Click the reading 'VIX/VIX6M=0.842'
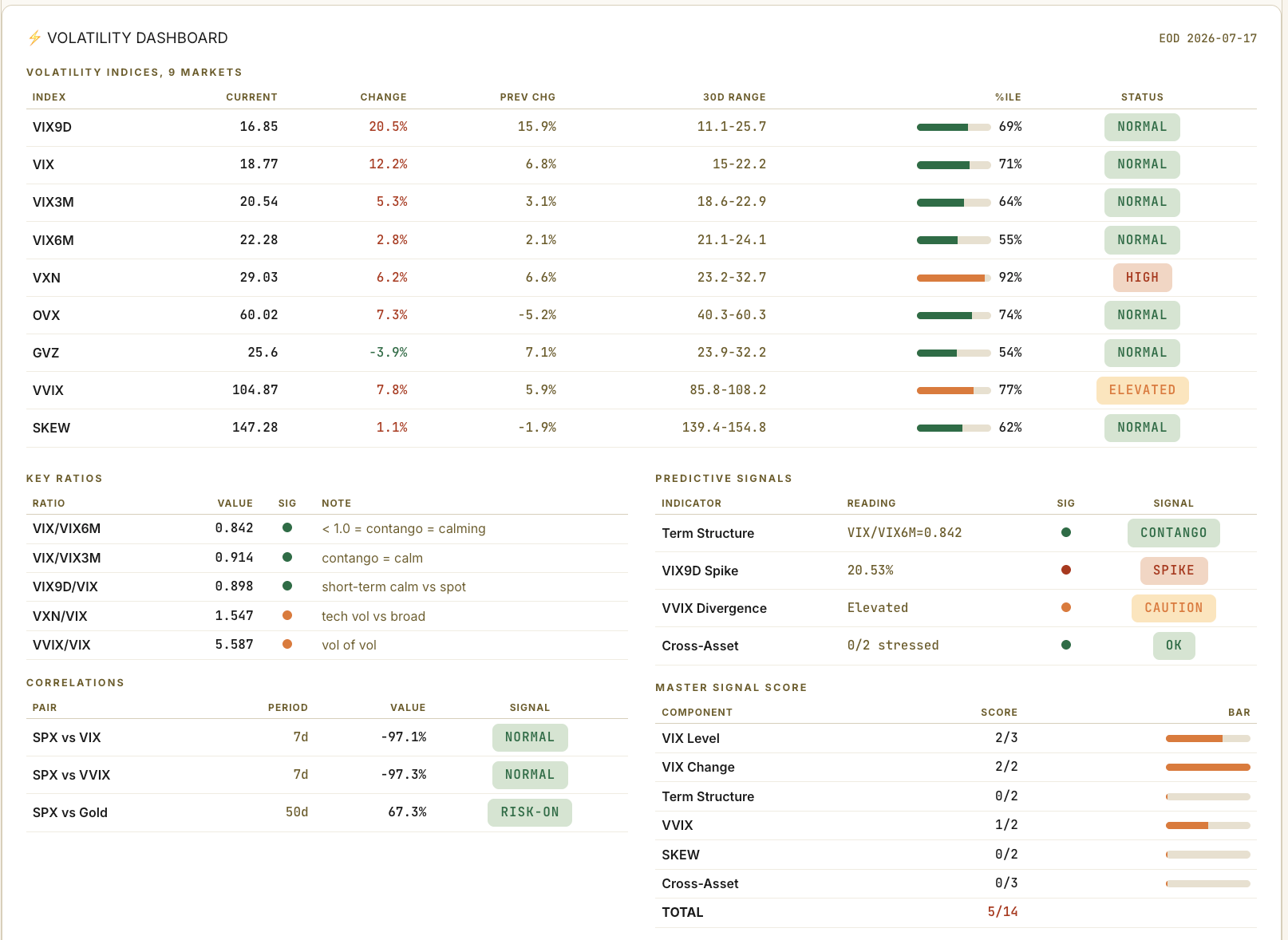 tap(904, 533)
